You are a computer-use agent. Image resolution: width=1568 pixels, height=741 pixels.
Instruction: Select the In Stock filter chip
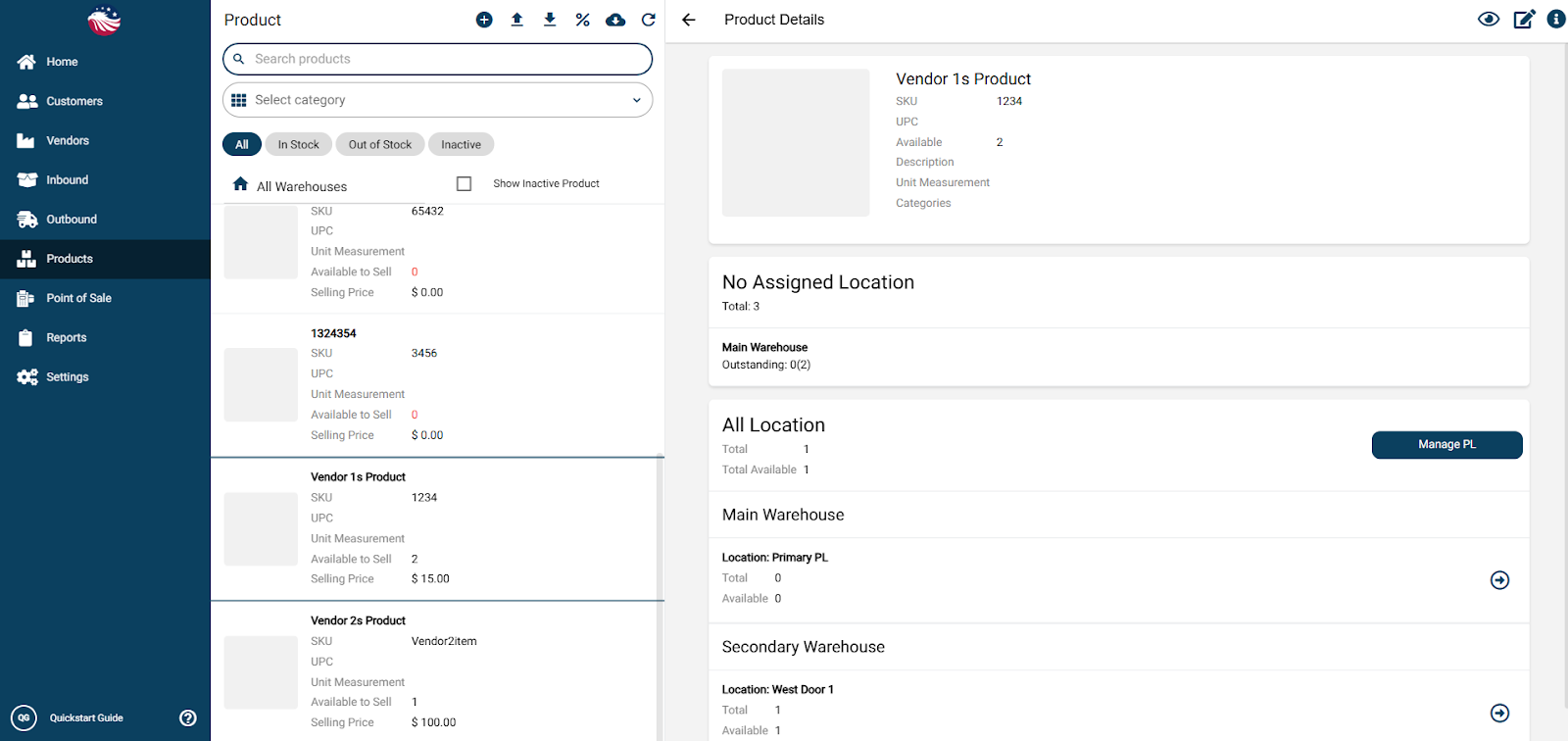coord(299,144)
